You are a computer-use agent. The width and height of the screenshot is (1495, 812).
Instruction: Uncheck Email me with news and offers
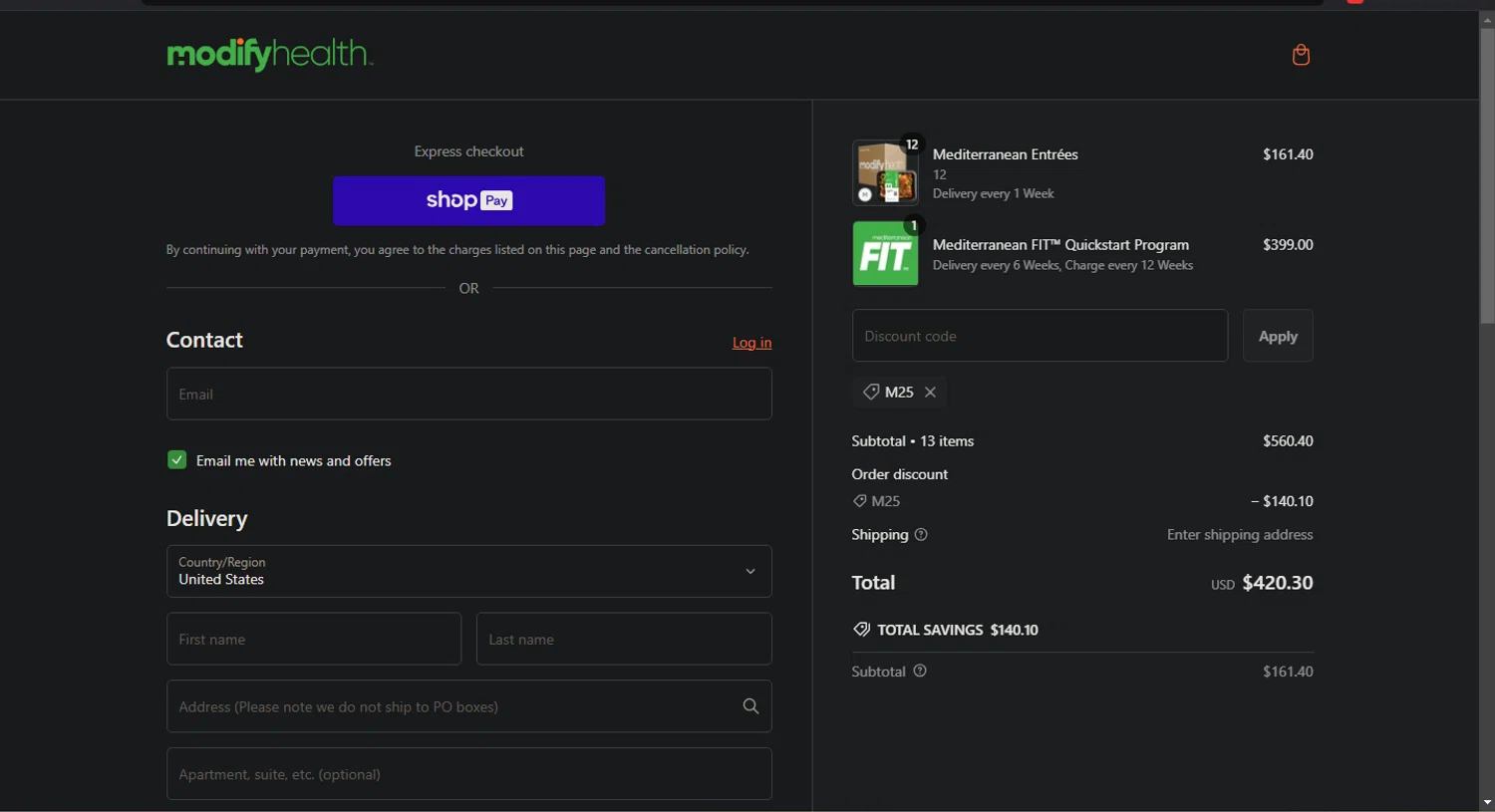coord(176,460)
